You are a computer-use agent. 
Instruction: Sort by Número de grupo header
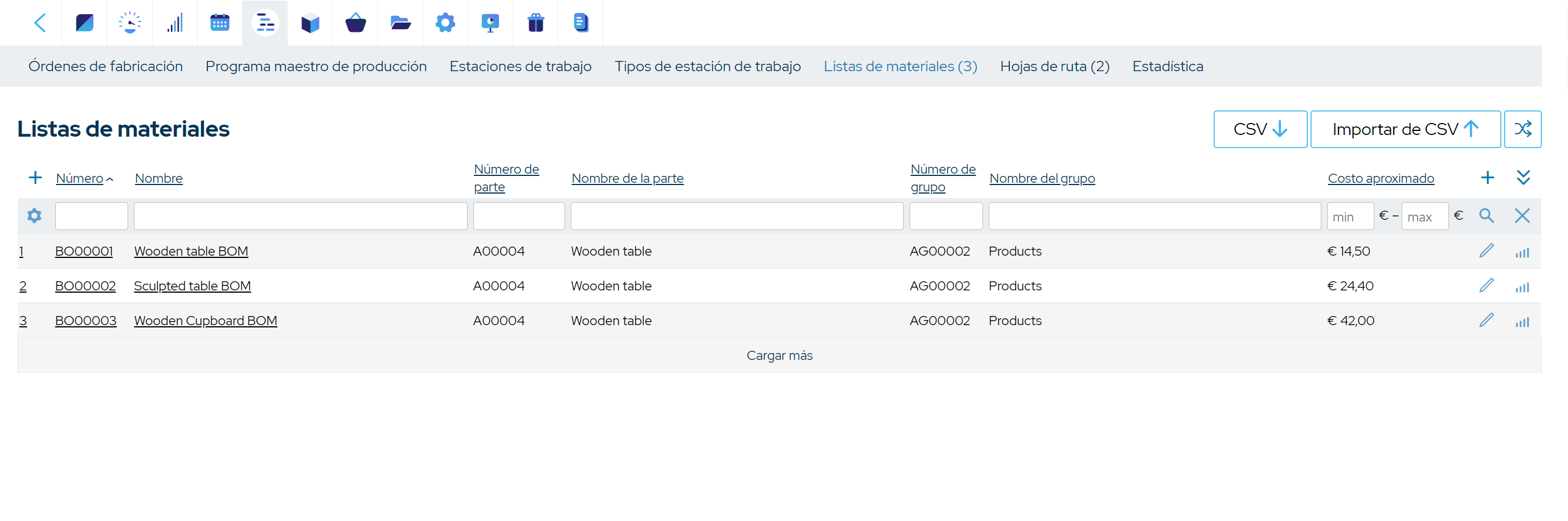[x=943, y=178]
